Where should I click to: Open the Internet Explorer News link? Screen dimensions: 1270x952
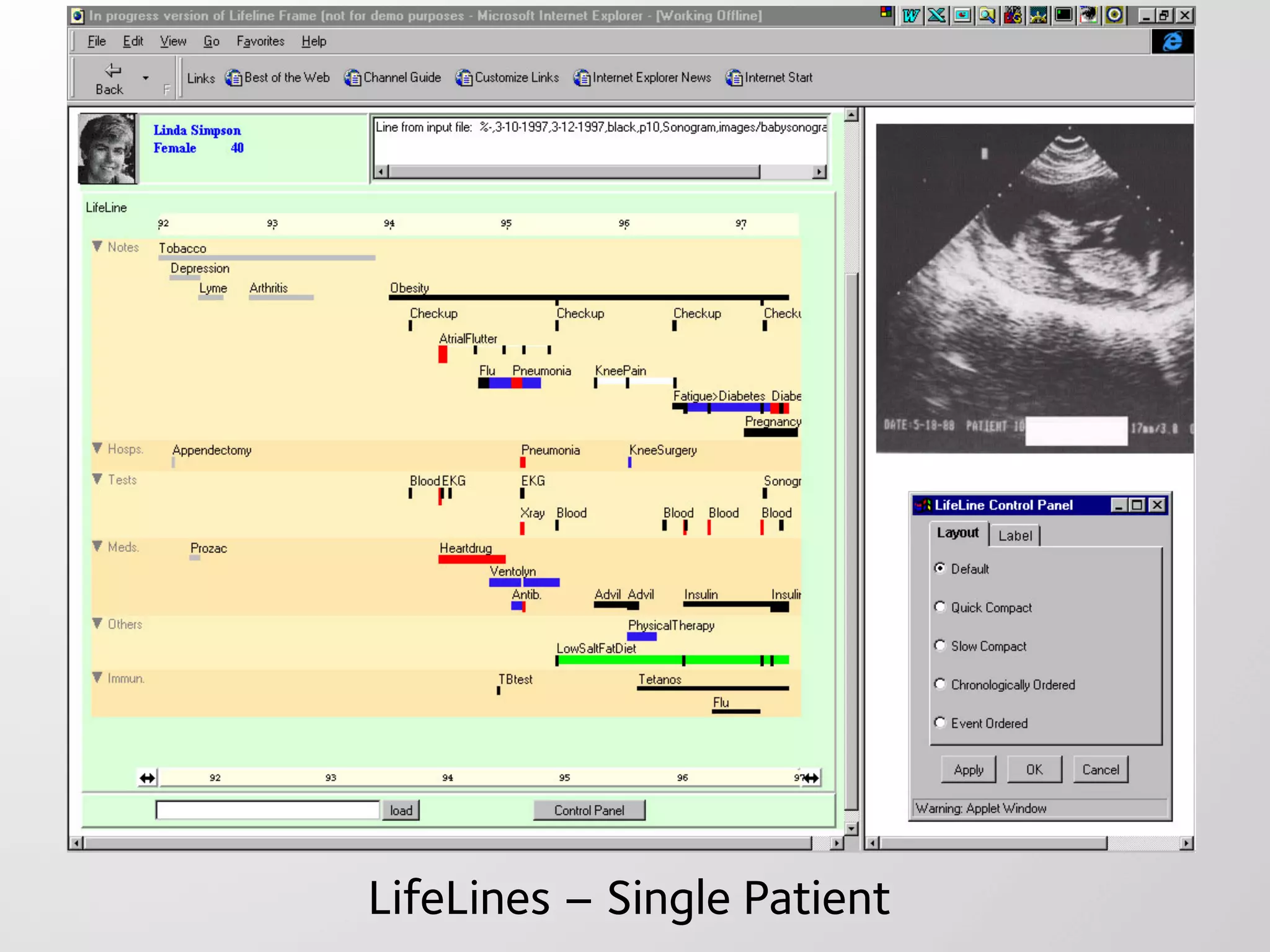pyautogui.click(x=642, y=78)
